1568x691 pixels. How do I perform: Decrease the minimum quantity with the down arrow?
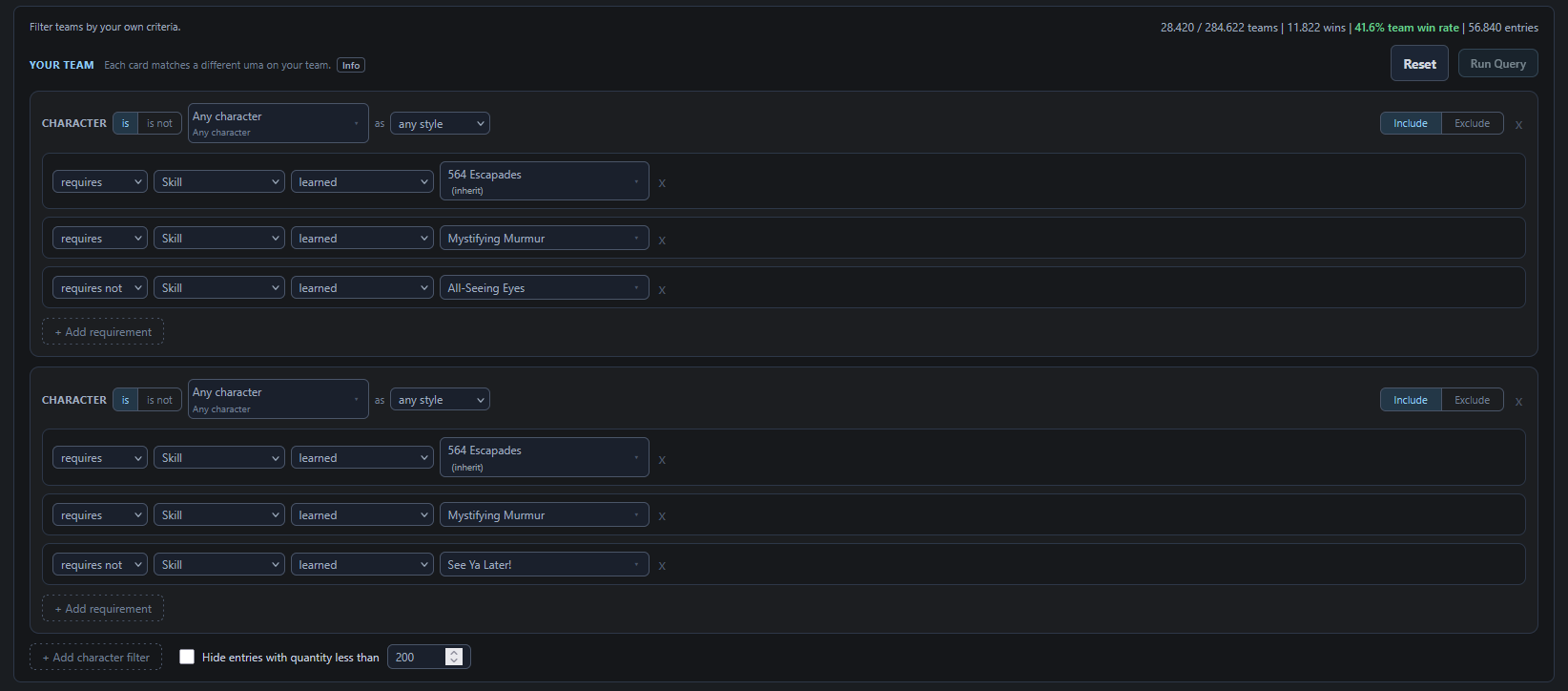454,661
